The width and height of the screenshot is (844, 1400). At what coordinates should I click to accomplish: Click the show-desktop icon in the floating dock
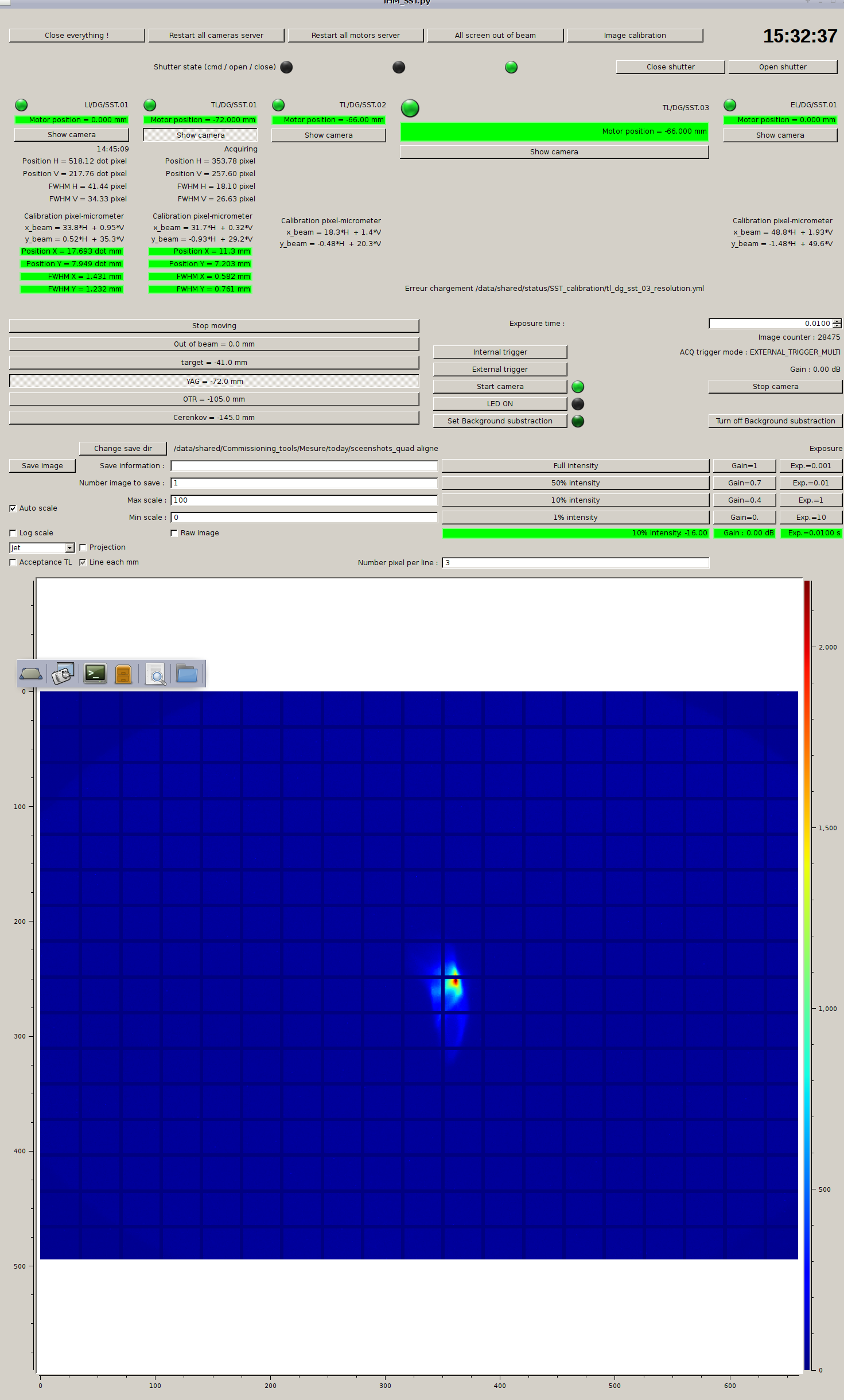[31, 674]
